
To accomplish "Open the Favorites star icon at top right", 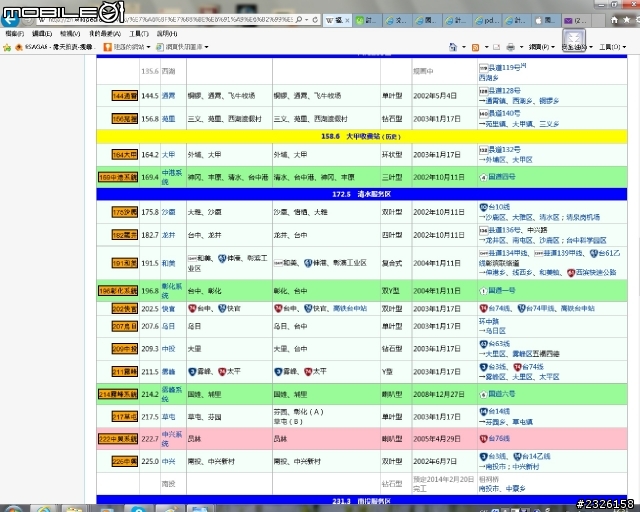I will click(x=627, y=20).
